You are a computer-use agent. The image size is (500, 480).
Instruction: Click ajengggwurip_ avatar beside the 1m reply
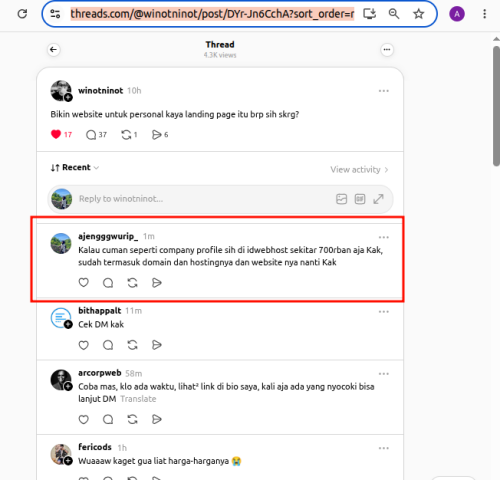61,243
